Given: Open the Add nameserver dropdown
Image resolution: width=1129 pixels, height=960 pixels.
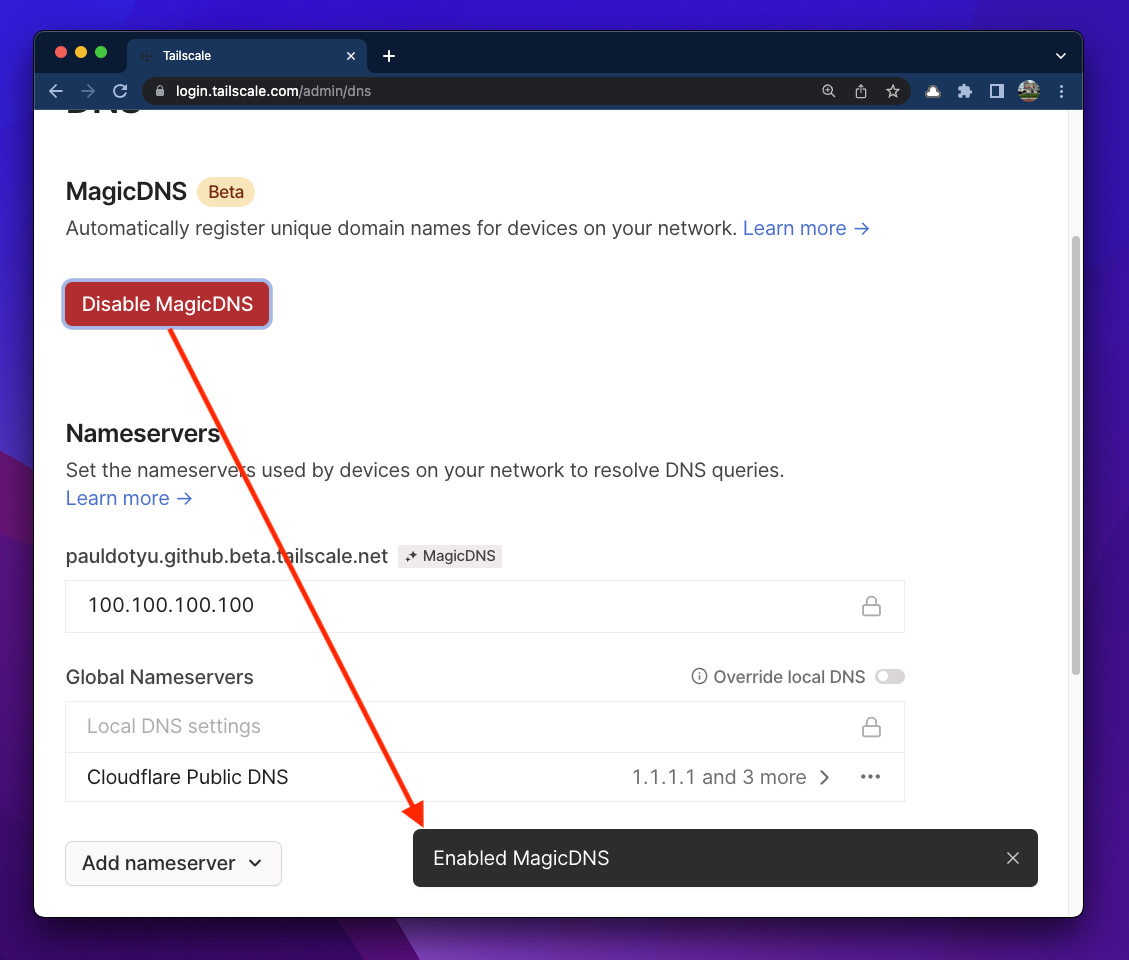Looking at the screenshot, I should 173,863.
